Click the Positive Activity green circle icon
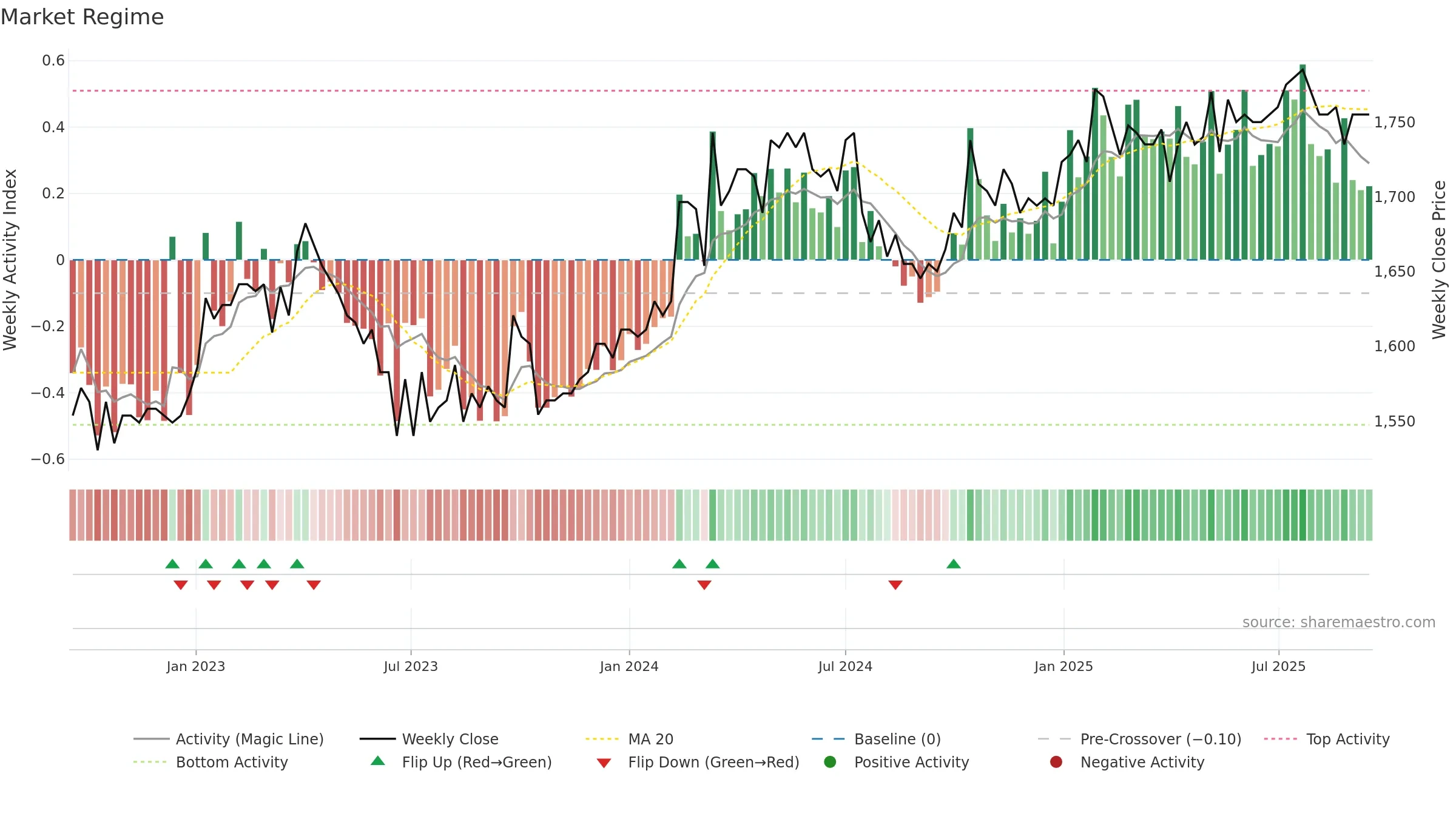This screenshot has width=1456, height=819. (x=830, y=762)
